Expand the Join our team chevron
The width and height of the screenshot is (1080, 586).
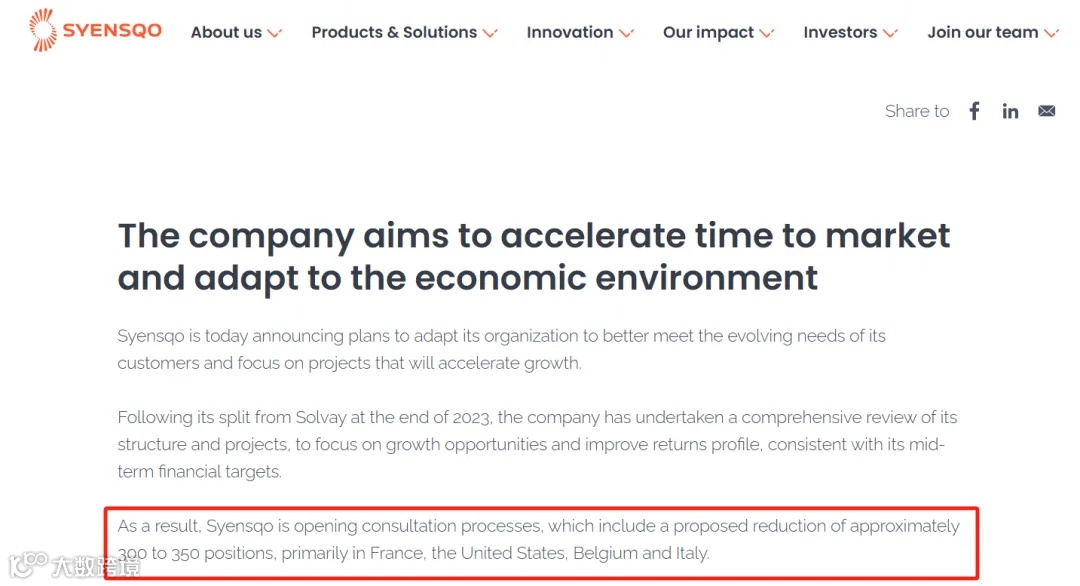1051,33
